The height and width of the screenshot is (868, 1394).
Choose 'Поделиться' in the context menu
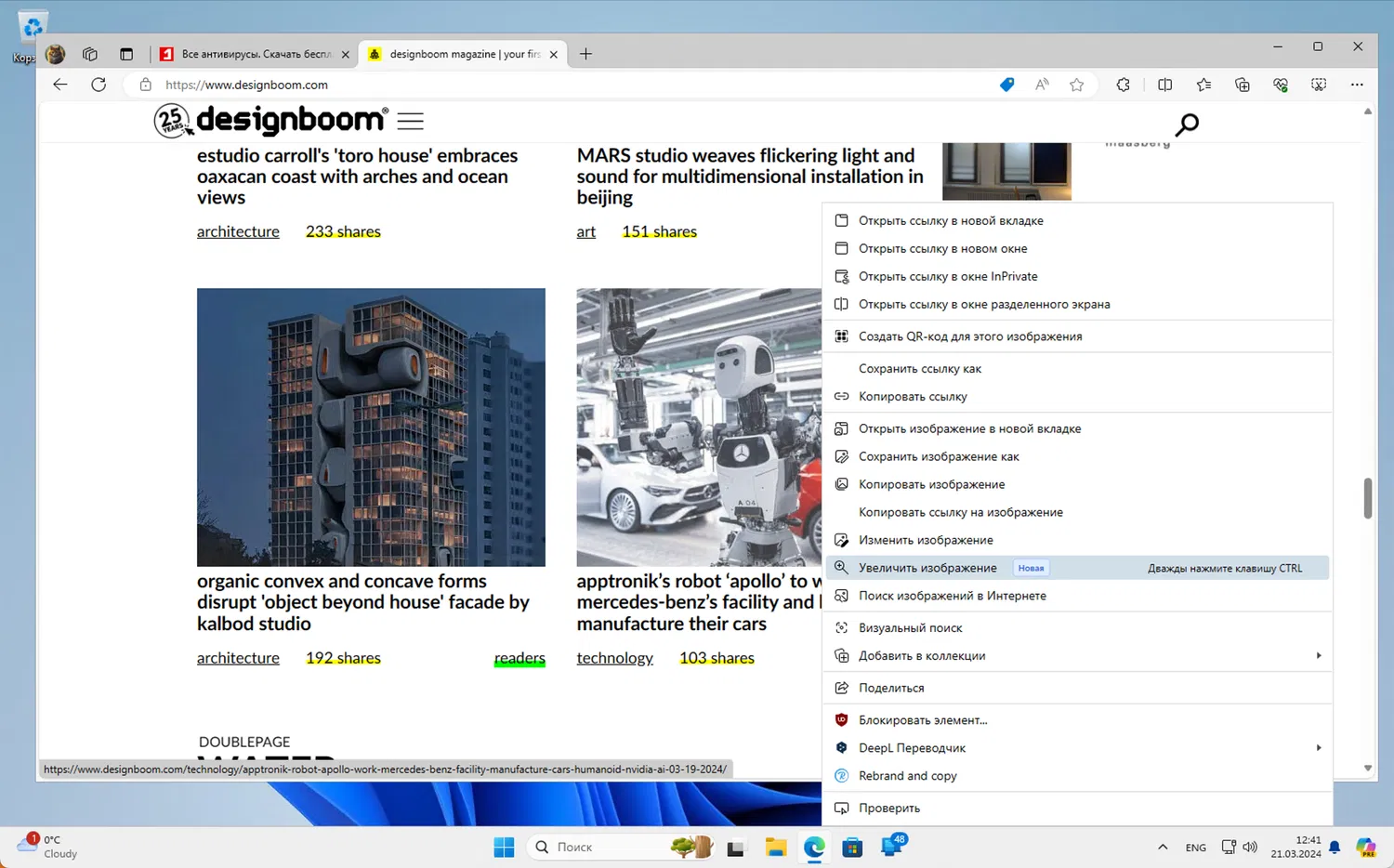point(1078,689)
